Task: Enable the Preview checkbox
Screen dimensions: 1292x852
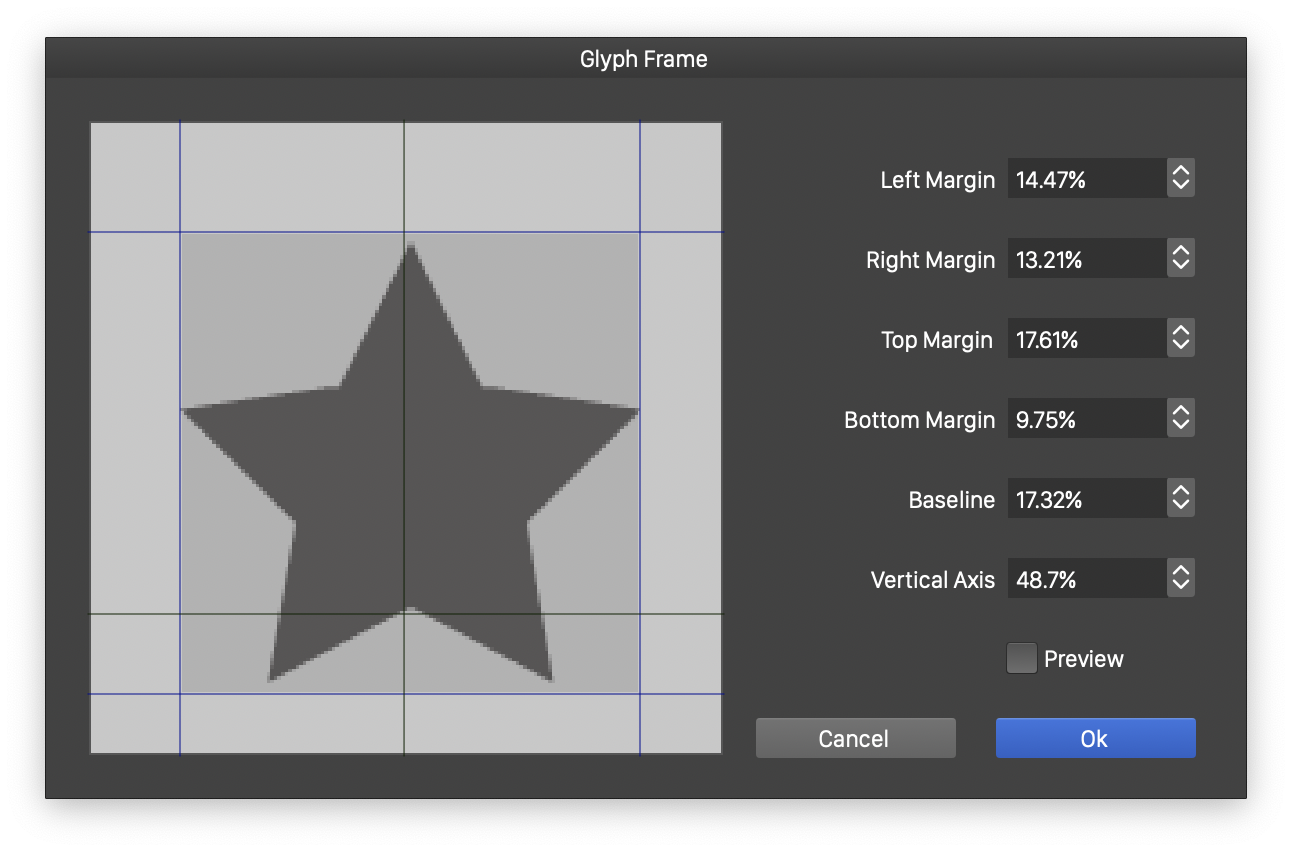Action: coord(1021,658)
